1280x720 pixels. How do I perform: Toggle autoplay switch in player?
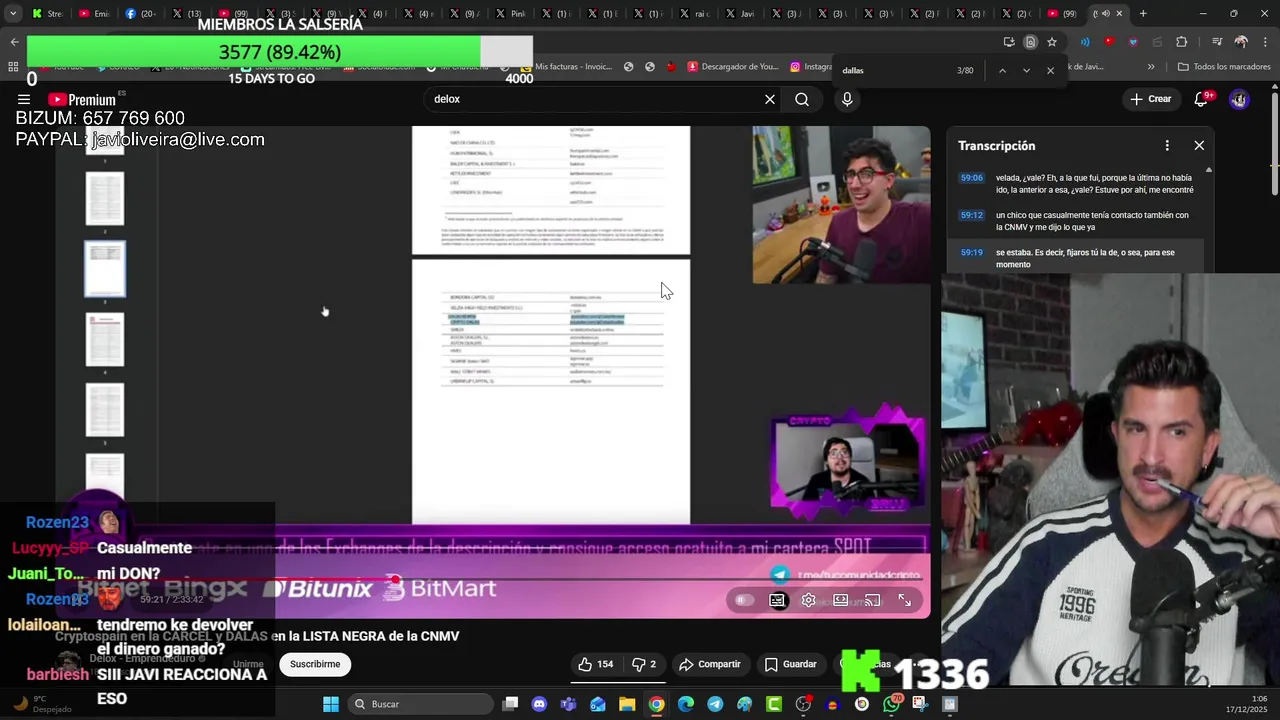[x=744, y=600]
